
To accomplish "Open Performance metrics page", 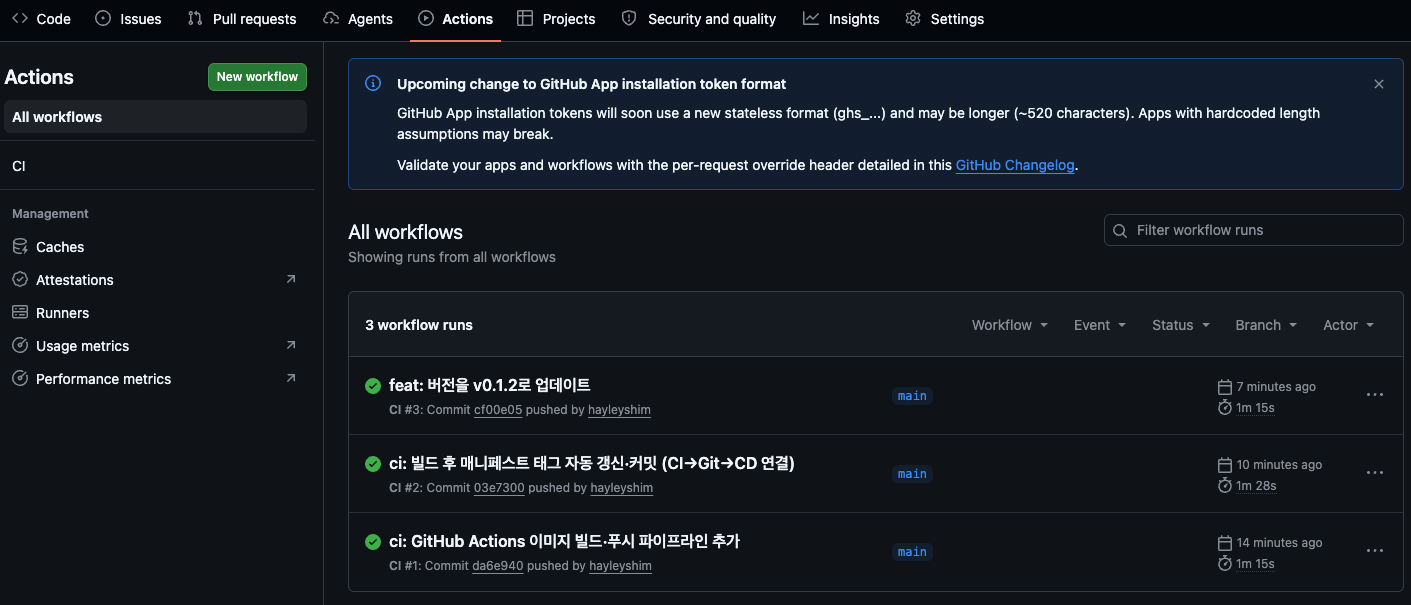I will coord(155,379).
